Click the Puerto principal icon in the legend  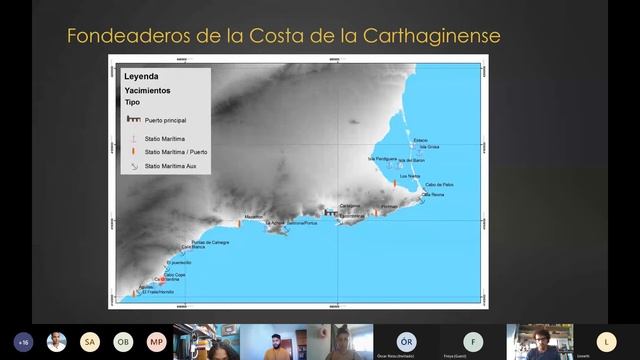(133, 119)
